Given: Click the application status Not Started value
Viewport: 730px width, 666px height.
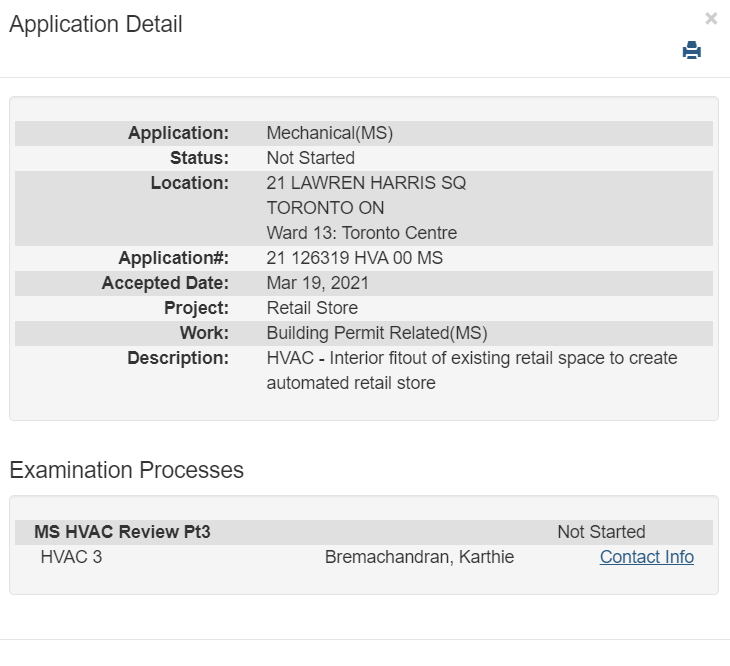Looking at the screenshot, I should tap(310, 158).
